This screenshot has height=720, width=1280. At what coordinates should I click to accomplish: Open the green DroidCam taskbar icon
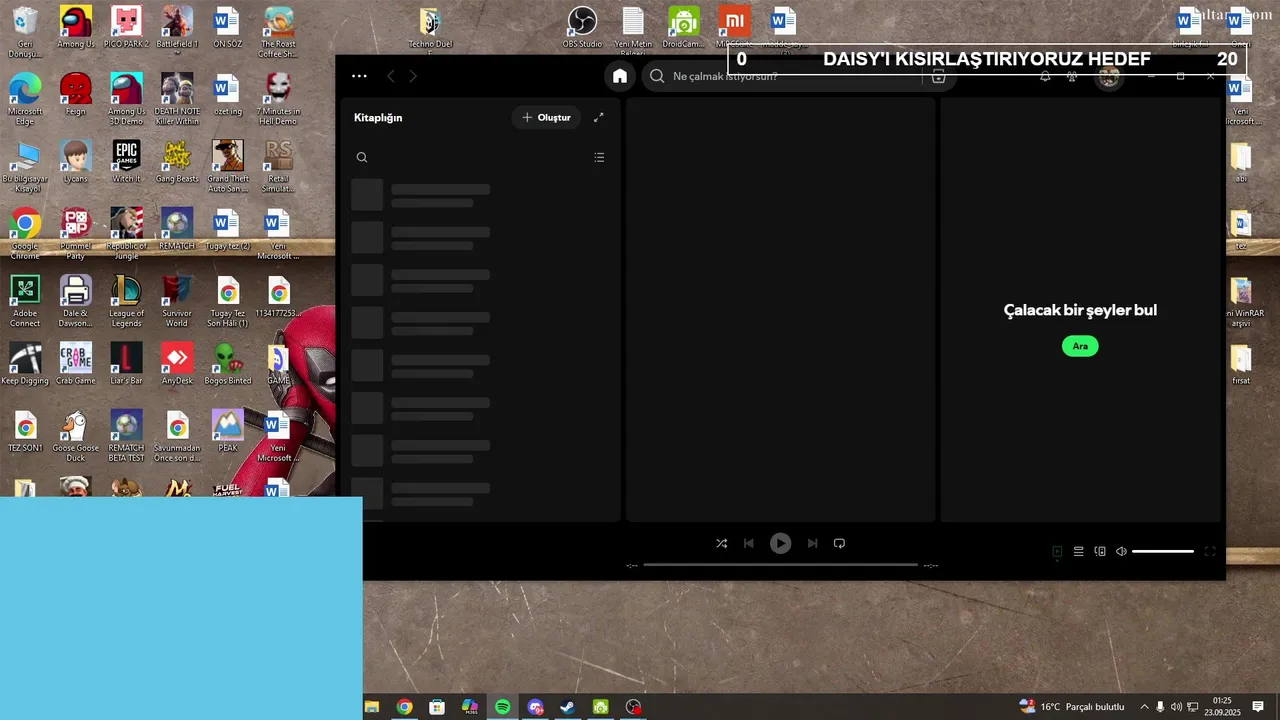[x=600, y=707]
